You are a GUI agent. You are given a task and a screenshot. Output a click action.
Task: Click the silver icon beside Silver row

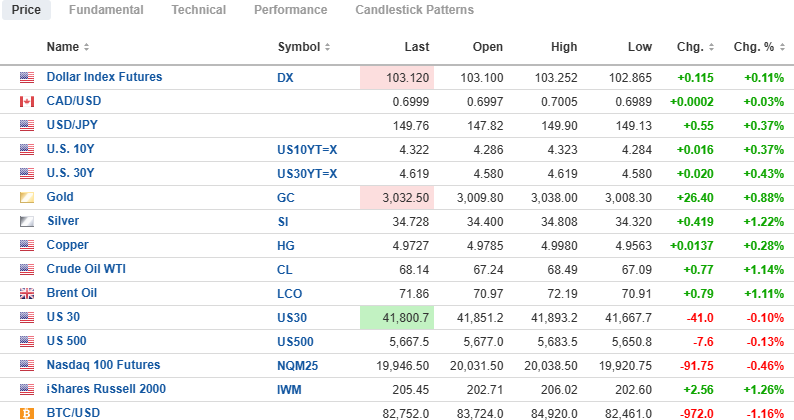tap(27, 222)
